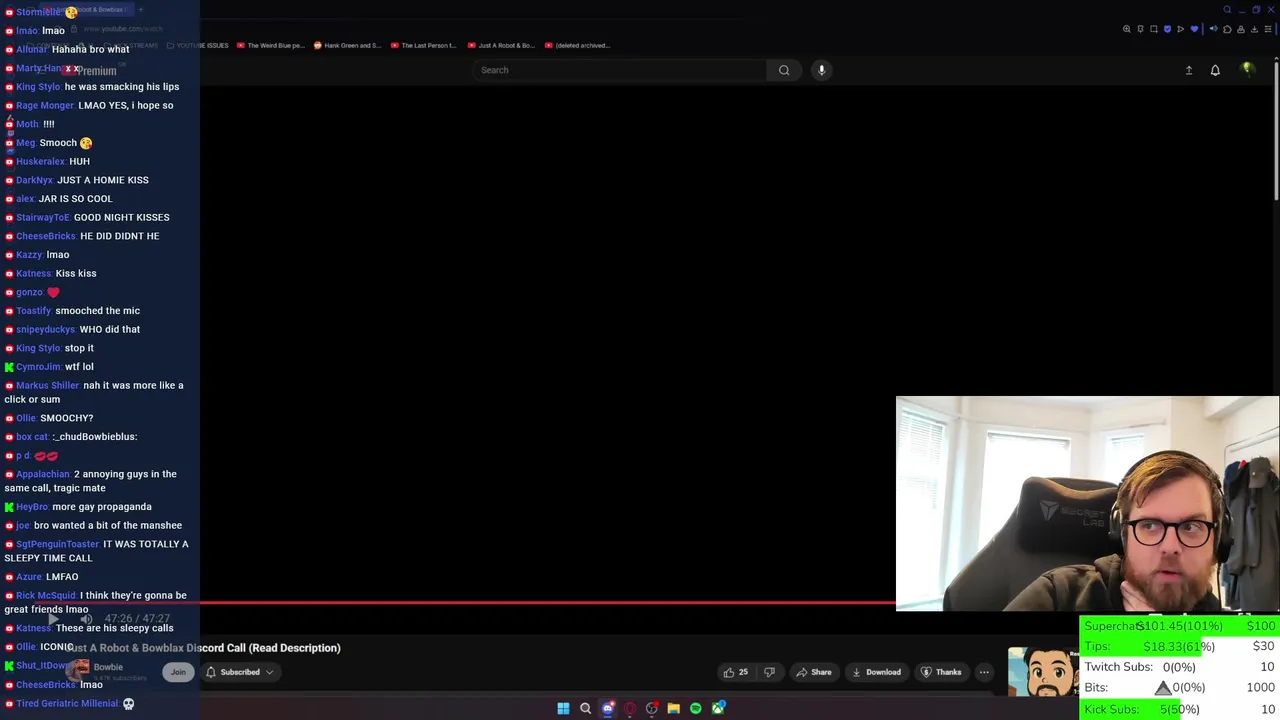Click the browser tab audio speaker icon
The width and height of the screenshot is (1280, 720).
click(1214, 29)
